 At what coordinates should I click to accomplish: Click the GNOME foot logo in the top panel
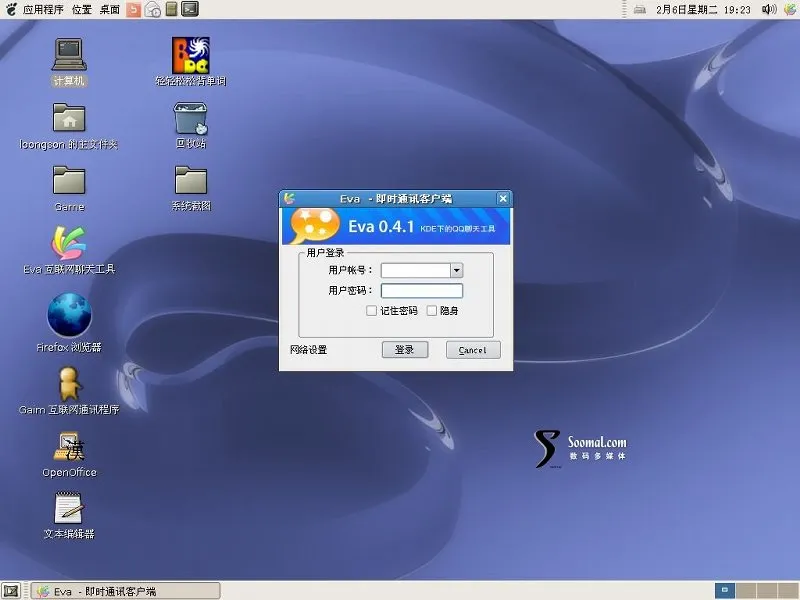point(11,9)
